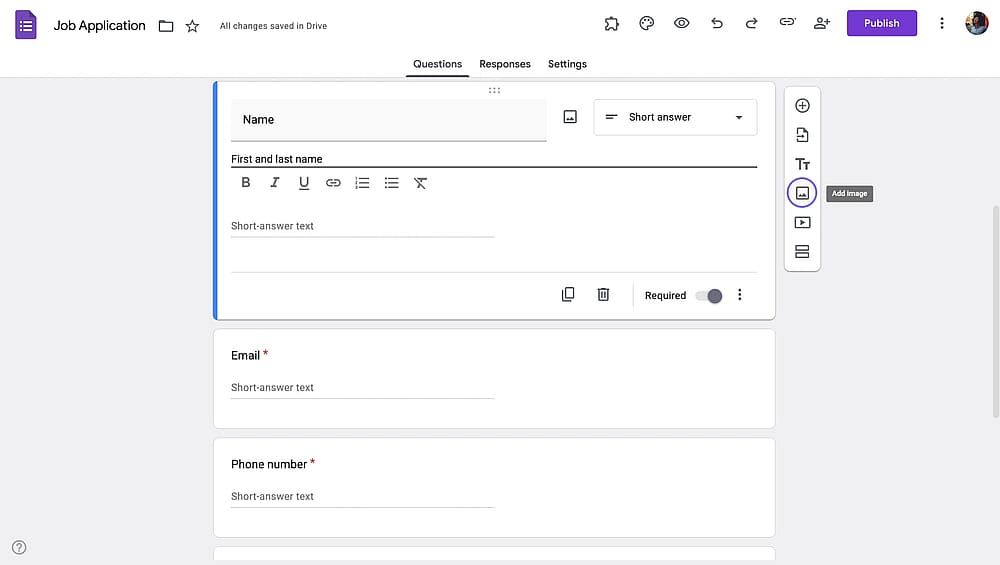Click the move to folder icon
This screenshot has height=565, width=1000.
point(166,26)
